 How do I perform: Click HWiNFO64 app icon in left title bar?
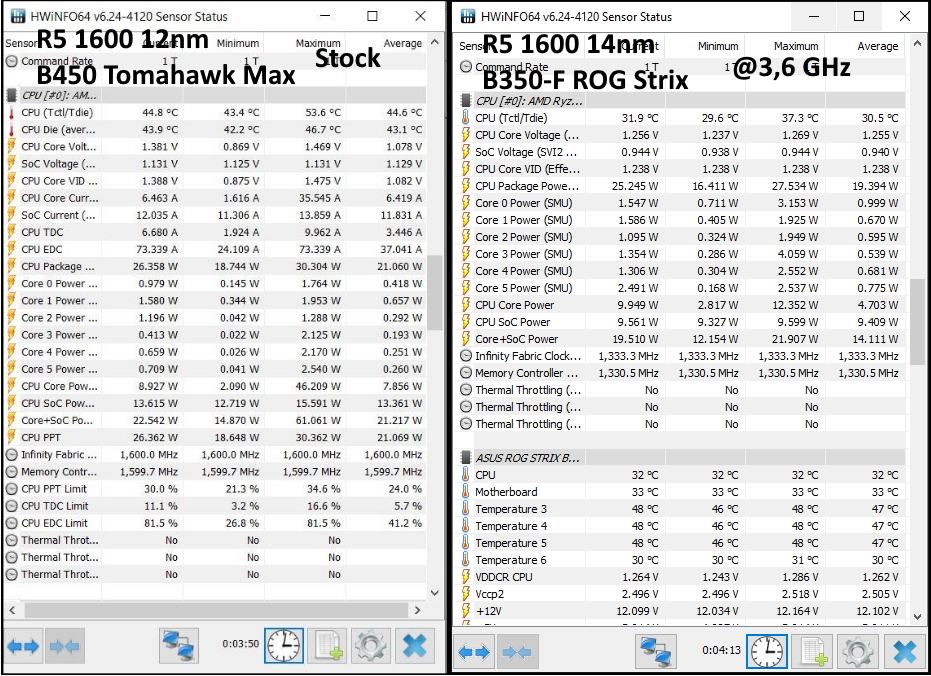coord(18,16)
